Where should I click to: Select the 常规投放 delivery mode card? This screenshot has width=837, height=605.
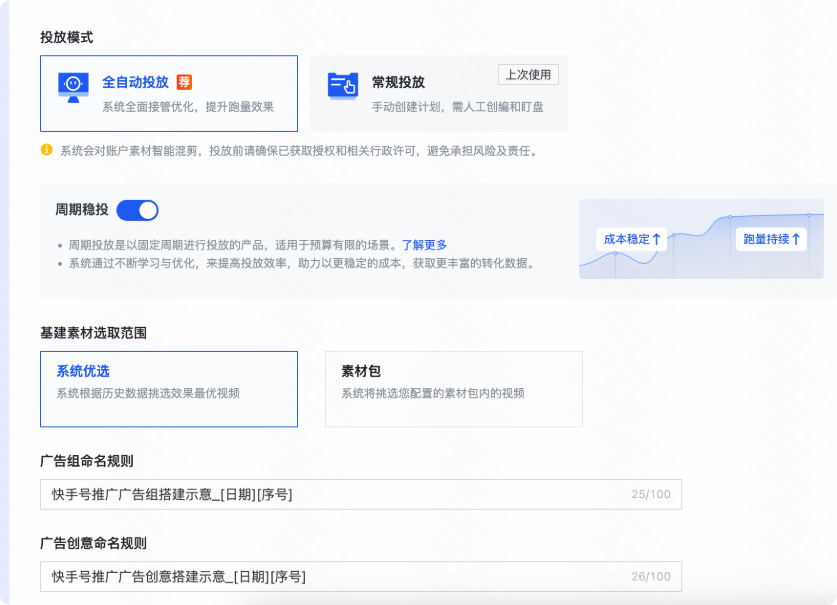438,93
